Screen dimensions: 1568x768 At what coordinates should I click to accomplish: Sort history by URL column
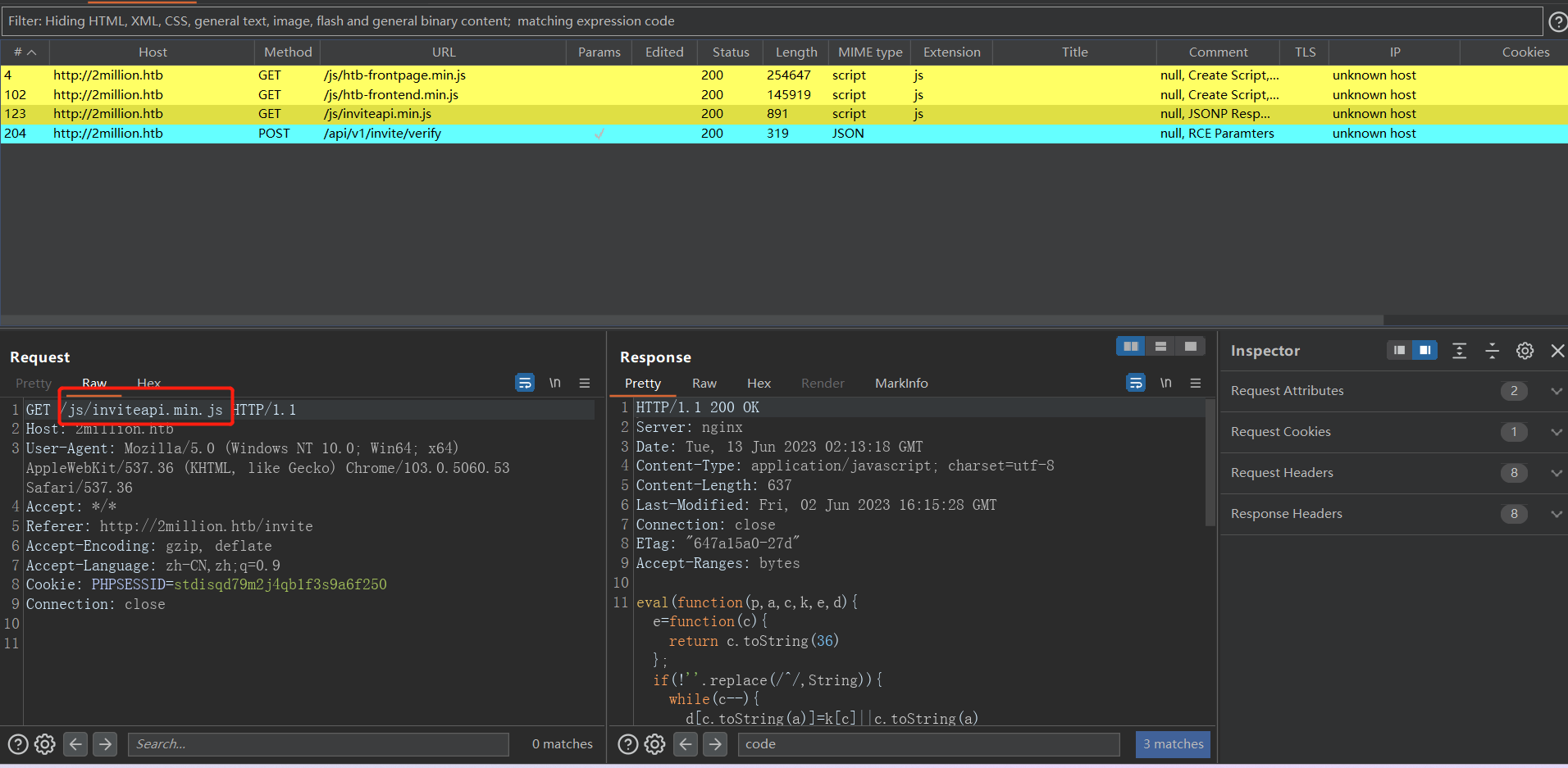444,52
